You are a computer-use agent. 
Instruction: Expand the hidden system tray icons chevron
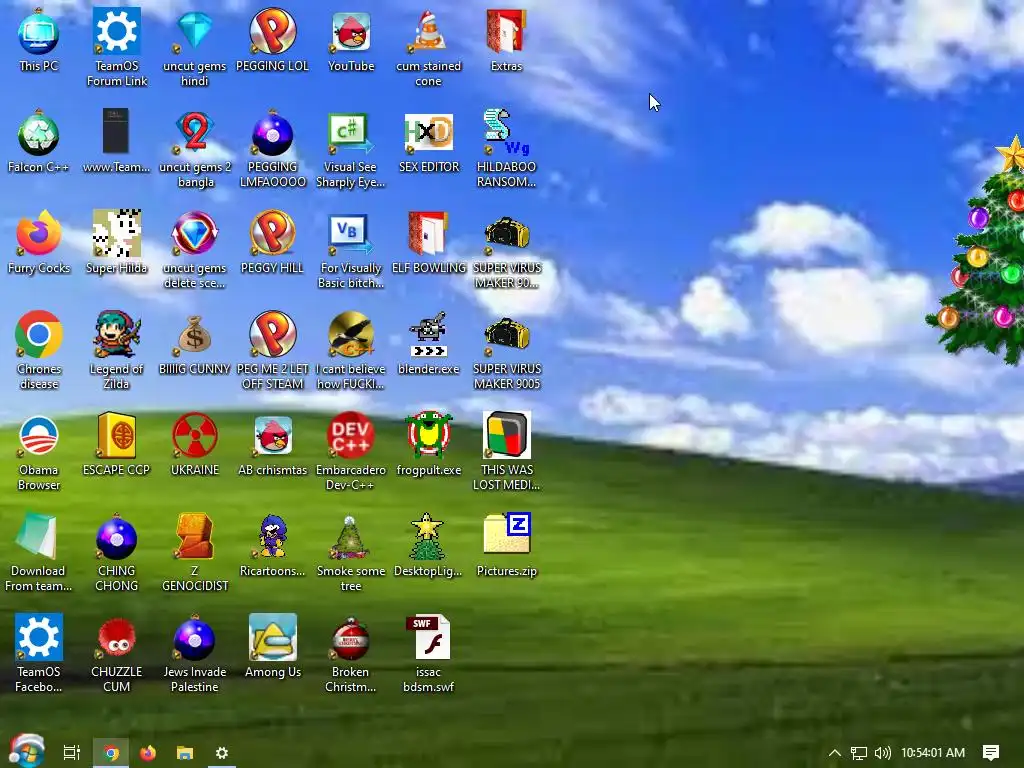tap(835, 753)
